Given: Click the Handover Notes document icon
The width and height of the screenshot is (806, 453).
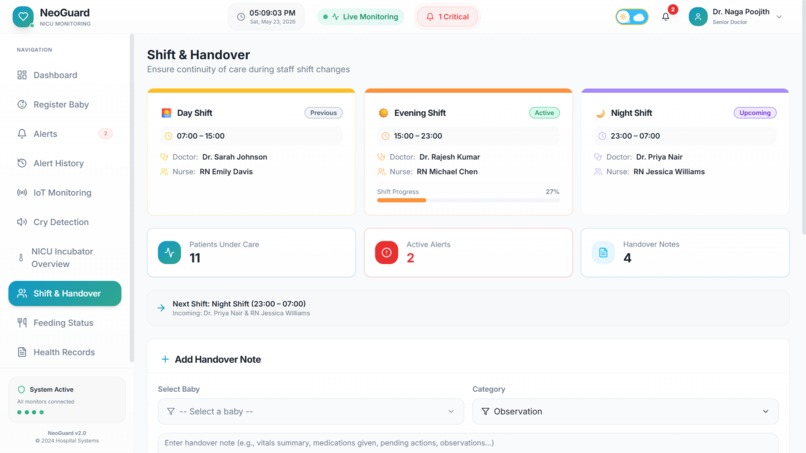Looking at the screenshot, I should pyautogui.click(x=603, y=252).
